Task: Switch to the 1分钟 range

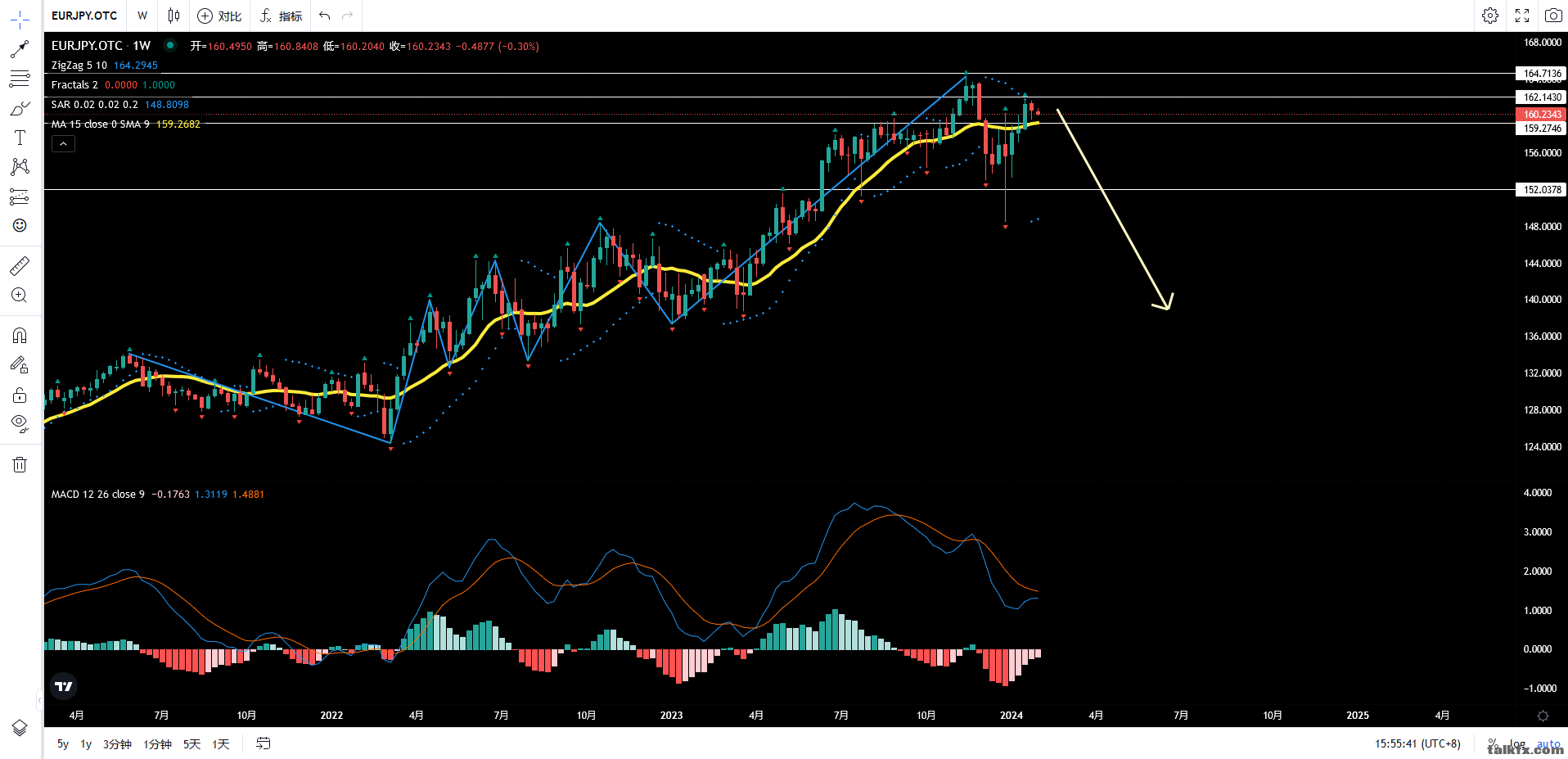Action: (157, 743)
